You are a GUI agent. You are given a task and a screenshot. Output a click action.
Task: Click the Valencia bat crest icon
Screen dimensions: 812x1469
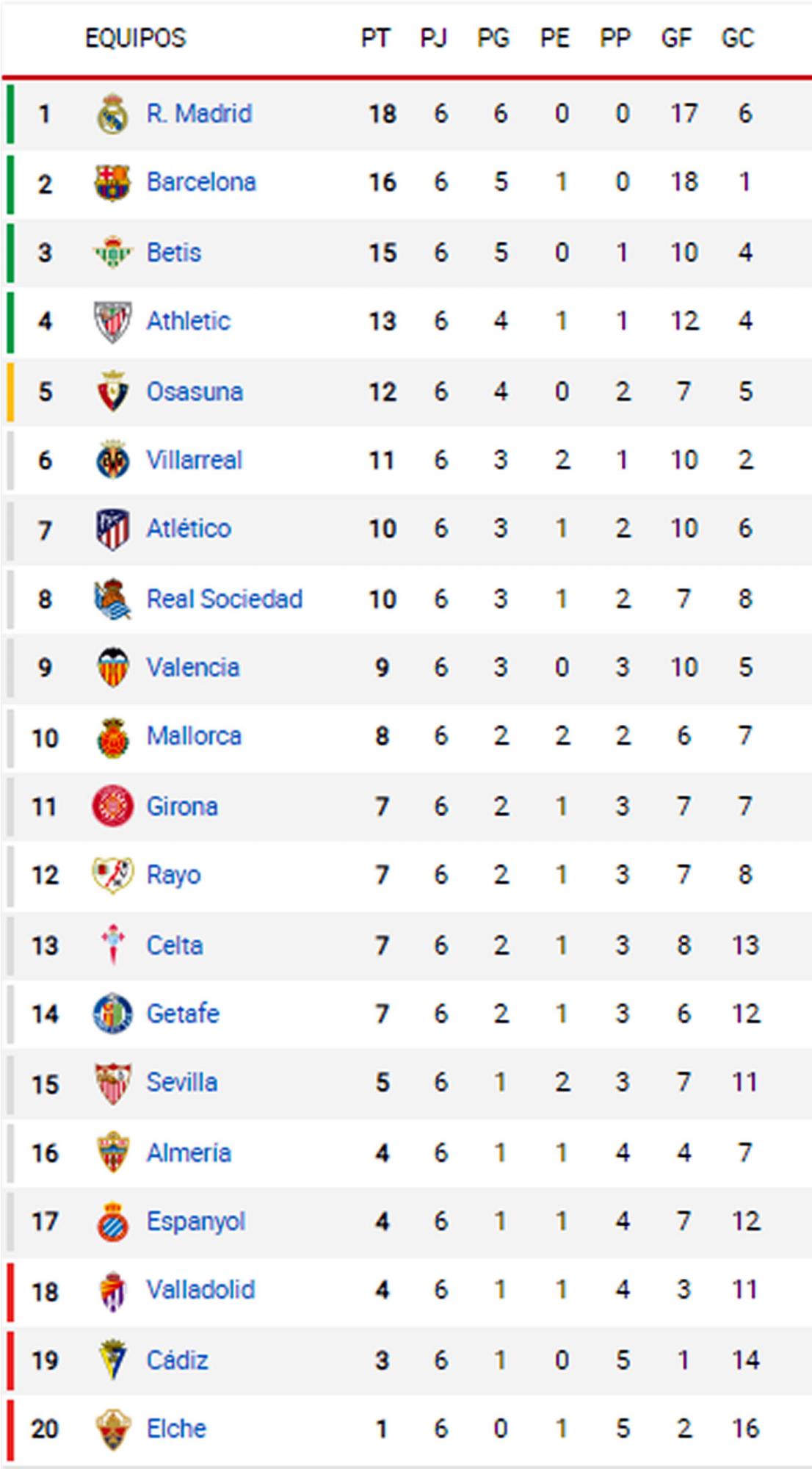tap(113, 668)
